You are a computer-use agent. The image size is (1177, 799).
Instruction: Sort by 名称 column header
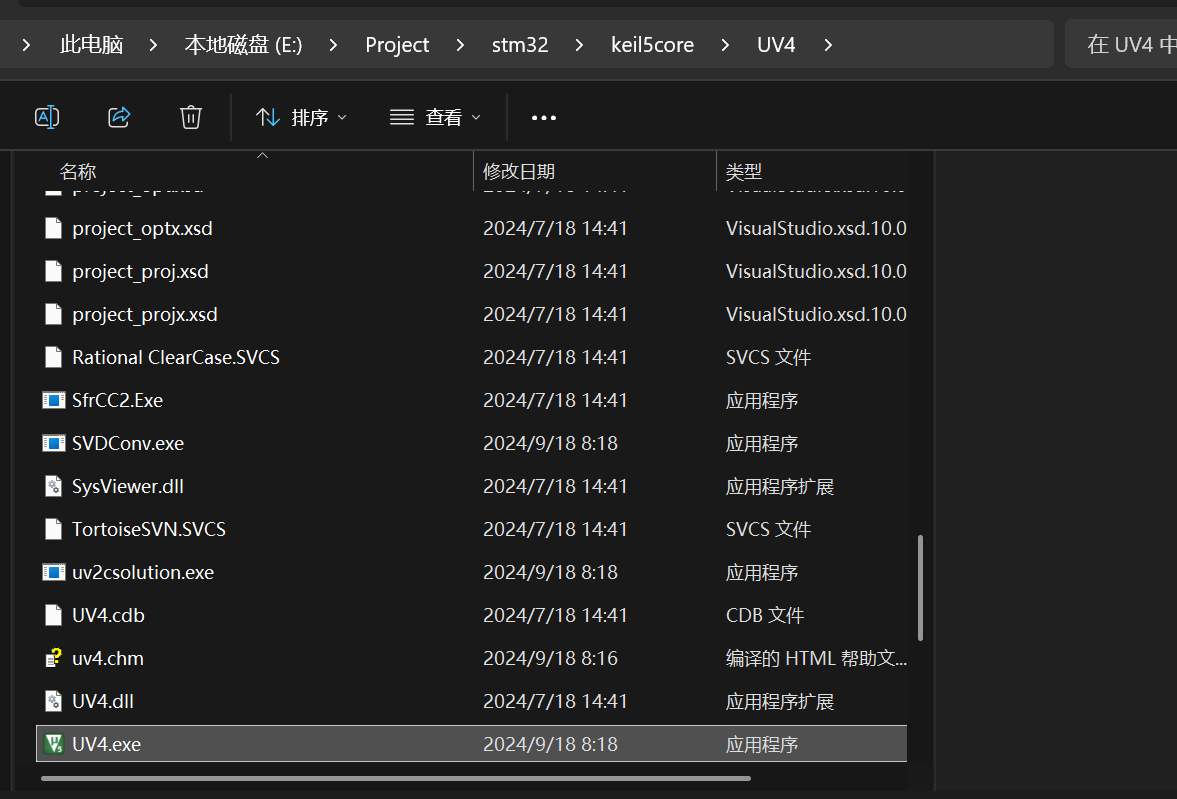coord(78,172)
